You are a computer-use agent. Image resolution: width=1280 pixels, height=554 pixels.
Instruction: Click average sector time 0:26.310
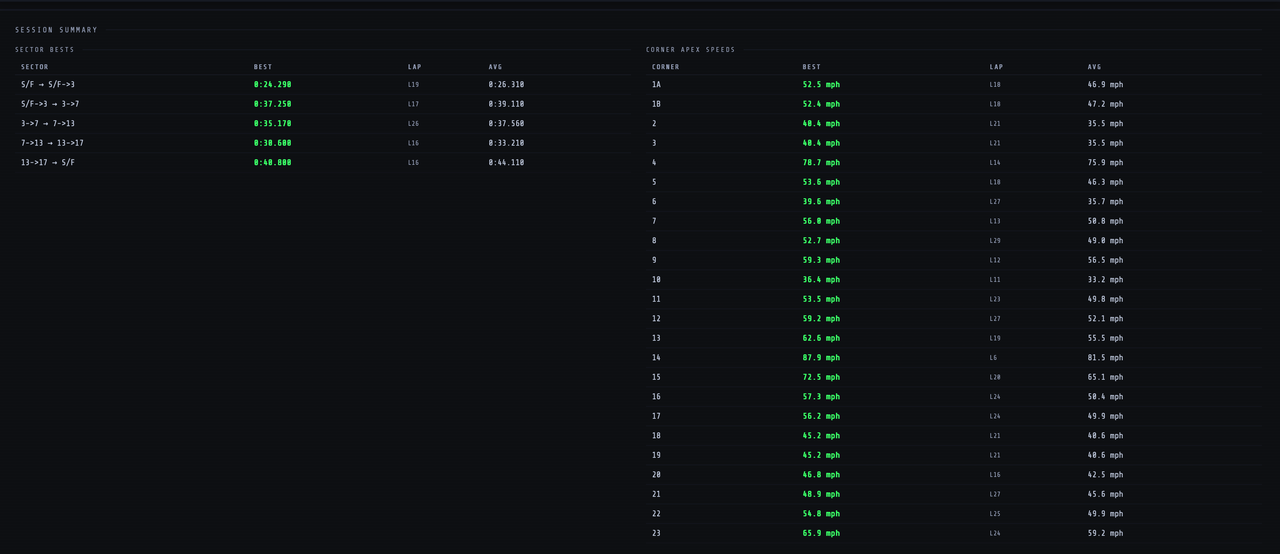pyautogui.click(x=506, y=85)
